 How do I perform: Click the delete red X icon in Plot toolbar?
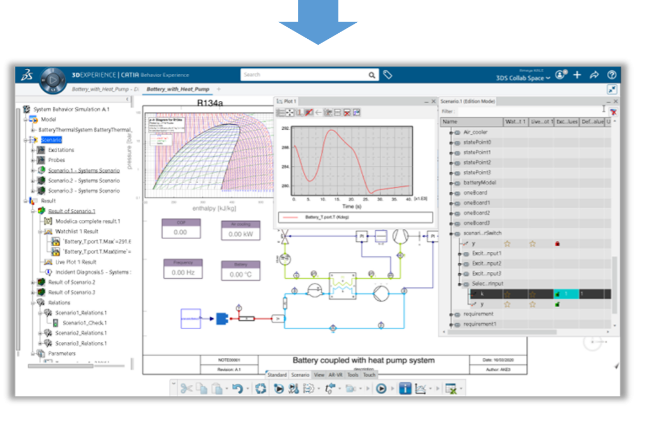coord(347,113)
